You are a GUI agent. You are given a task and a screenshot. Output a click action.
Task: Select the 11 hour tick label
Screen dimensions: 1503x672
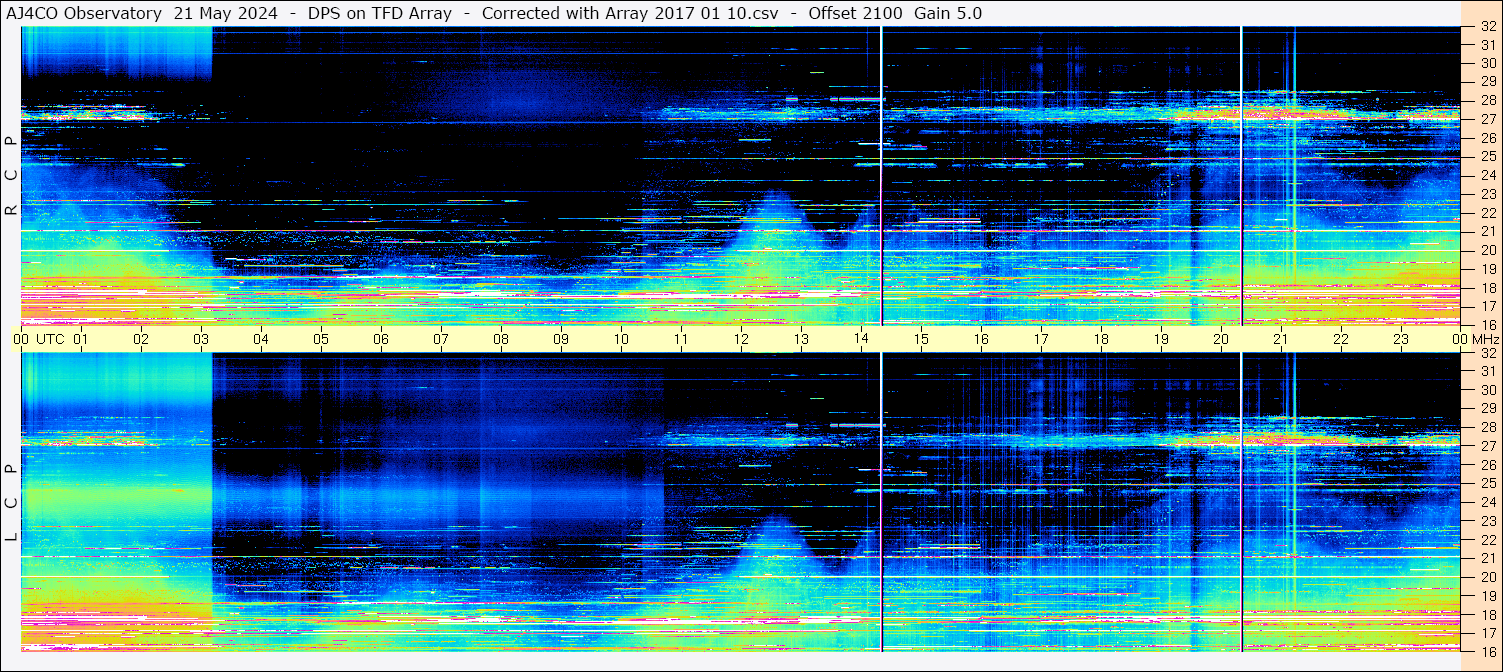(681, 339)
